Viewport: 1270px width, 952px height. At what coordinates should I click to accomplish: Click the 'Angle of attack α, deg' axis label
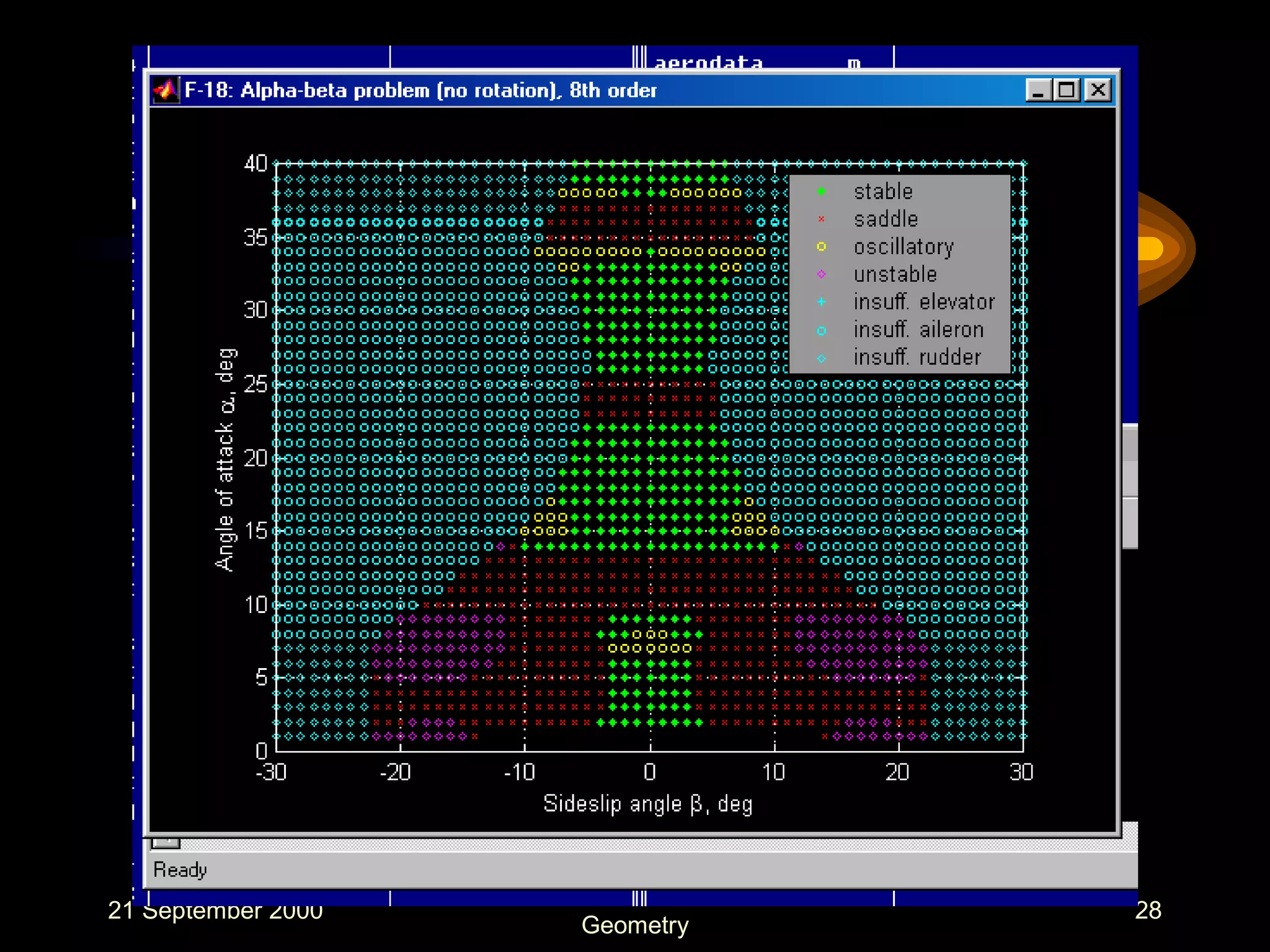[x=226, y=459]
